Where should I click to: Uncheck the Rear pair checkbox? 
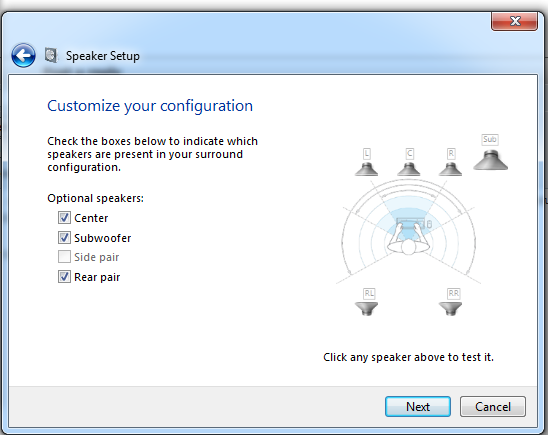pos(64,277)
